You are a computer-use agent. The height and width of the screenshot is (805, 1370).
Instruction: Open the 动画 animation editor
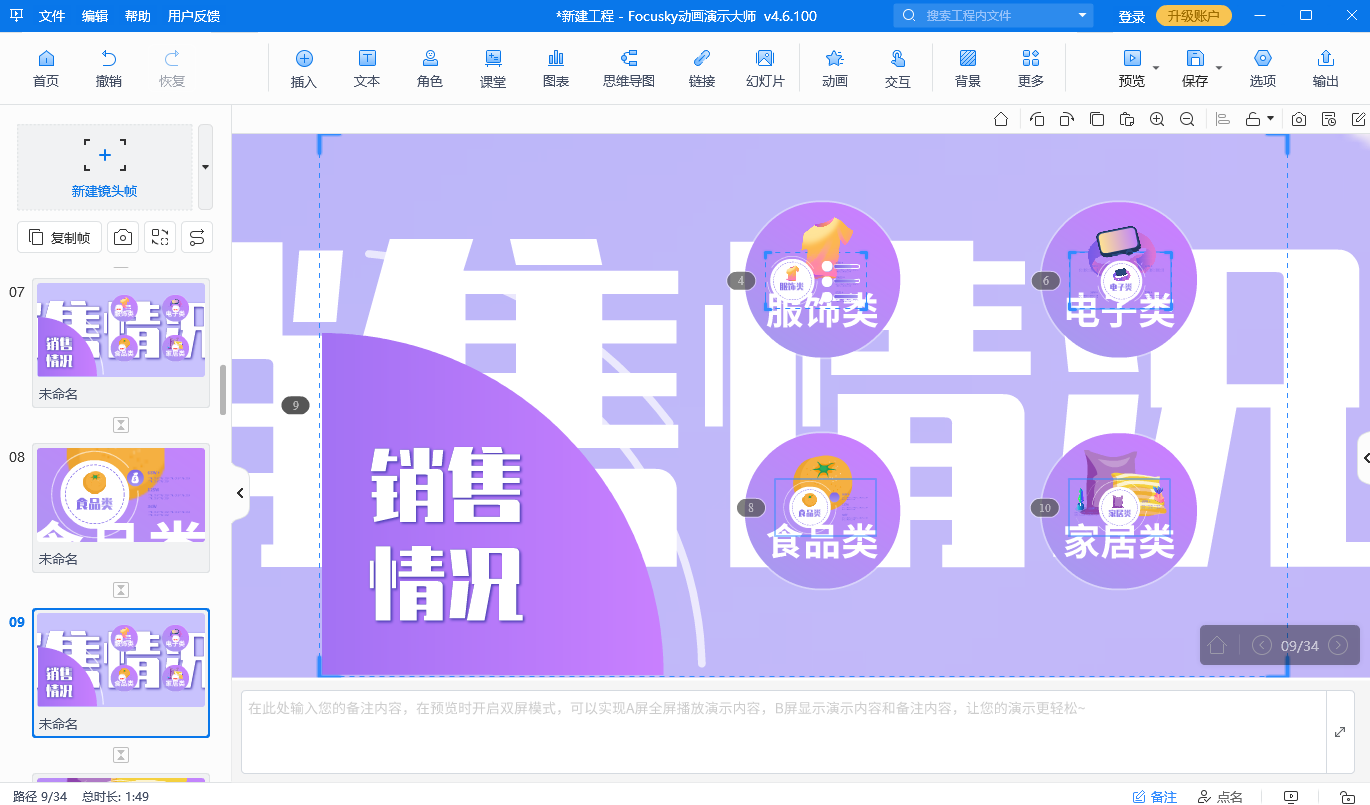coord(835,69)
